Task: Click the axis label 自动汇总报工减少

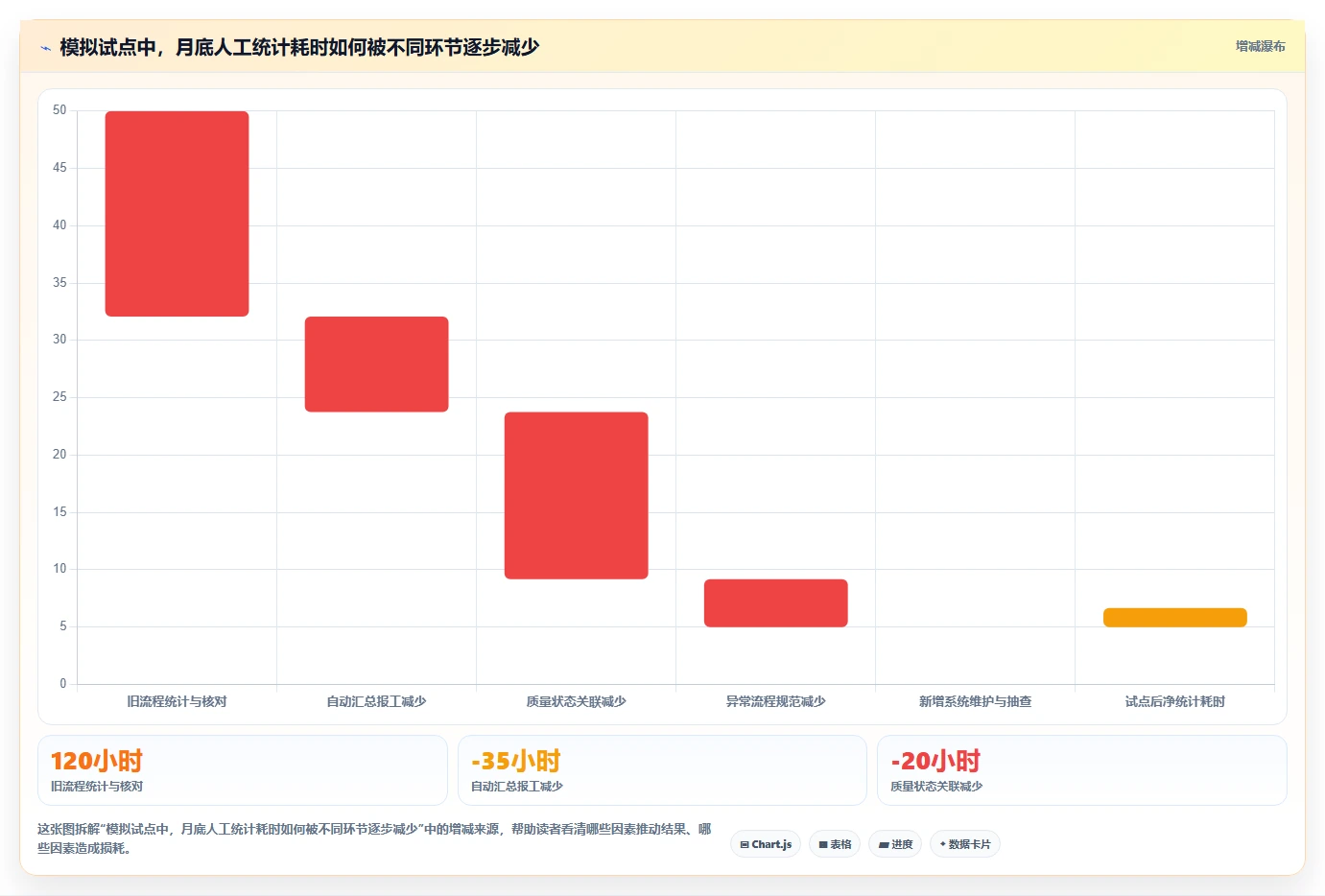Action: [x=376, y=701]
